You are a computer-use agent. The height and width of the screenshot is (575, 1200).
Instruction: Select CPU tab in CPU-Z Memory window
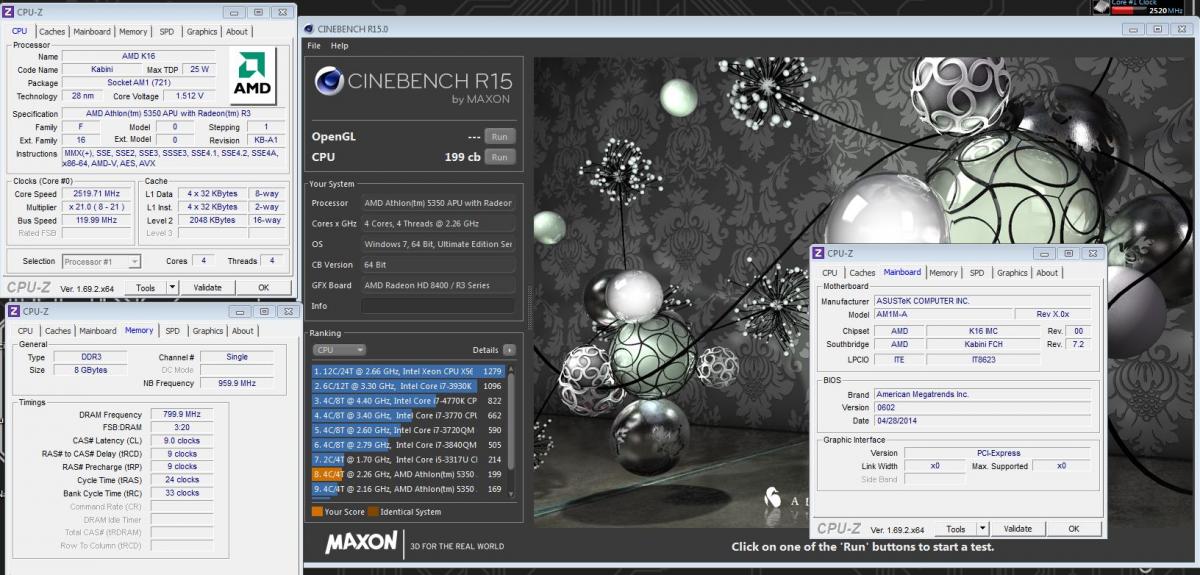(x=25, y=331)
